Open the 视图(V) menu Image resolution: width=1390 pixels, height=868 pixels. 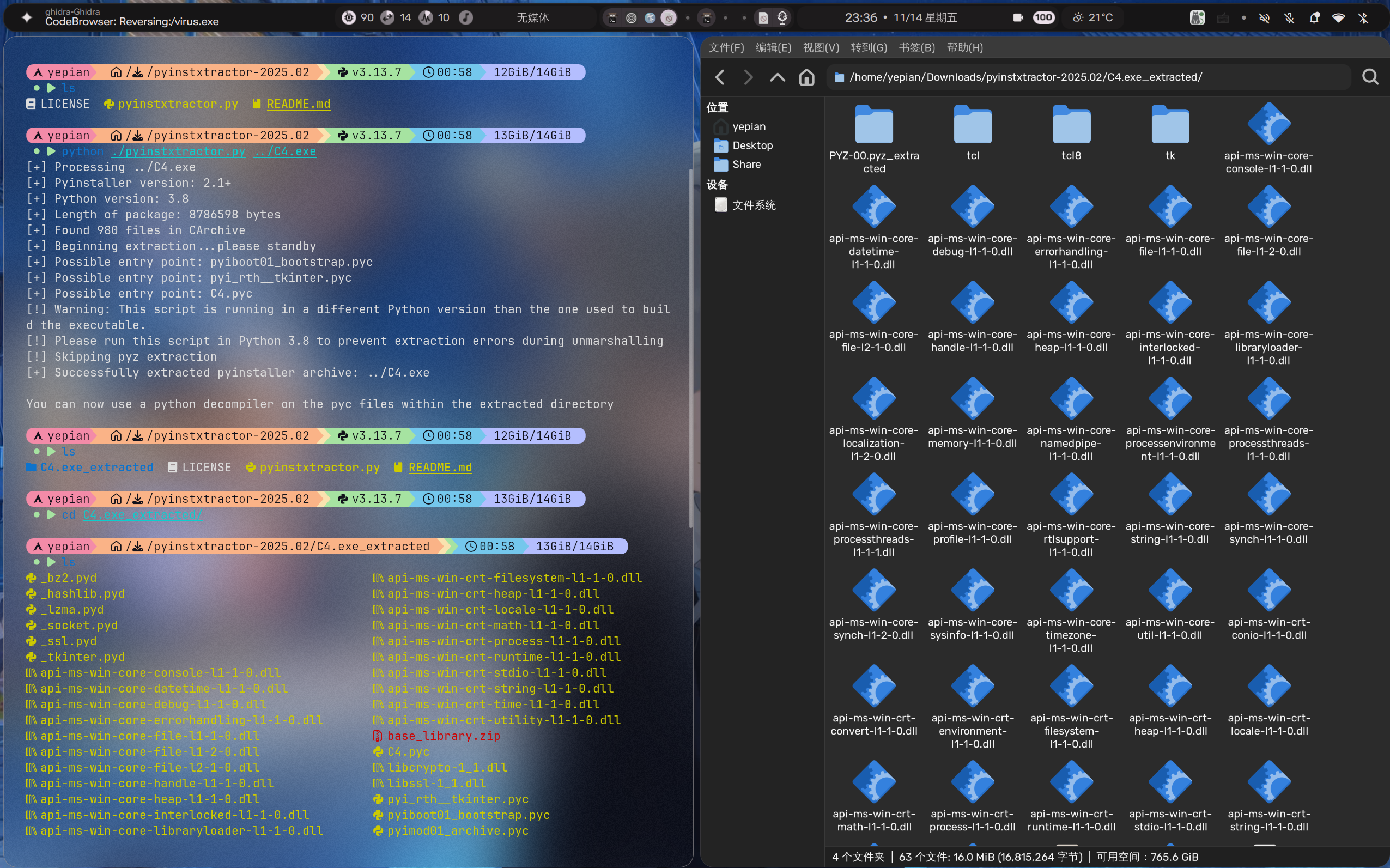tap(820, 47)
